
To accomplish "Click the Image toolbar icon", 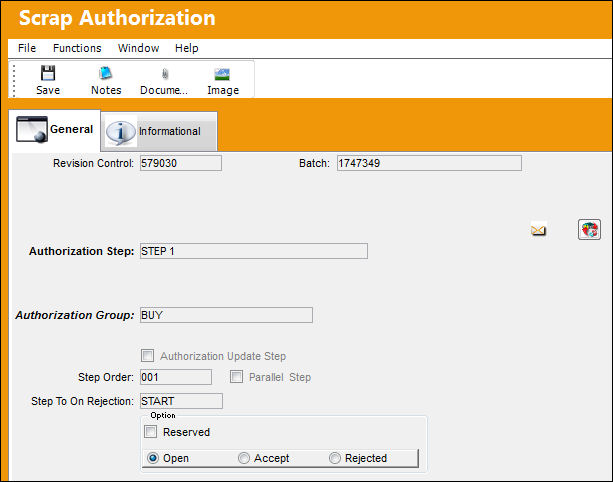I will [x=222, y=74].
